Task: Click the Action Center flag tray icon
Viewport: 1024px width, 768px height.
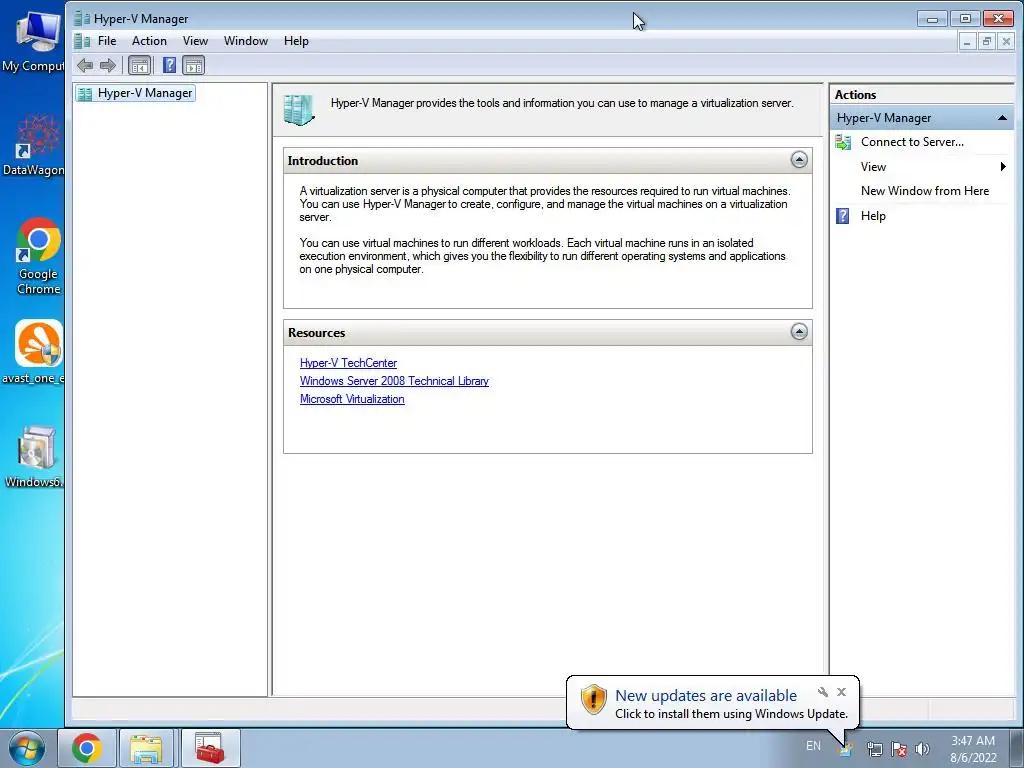Action: coord(899,750)
